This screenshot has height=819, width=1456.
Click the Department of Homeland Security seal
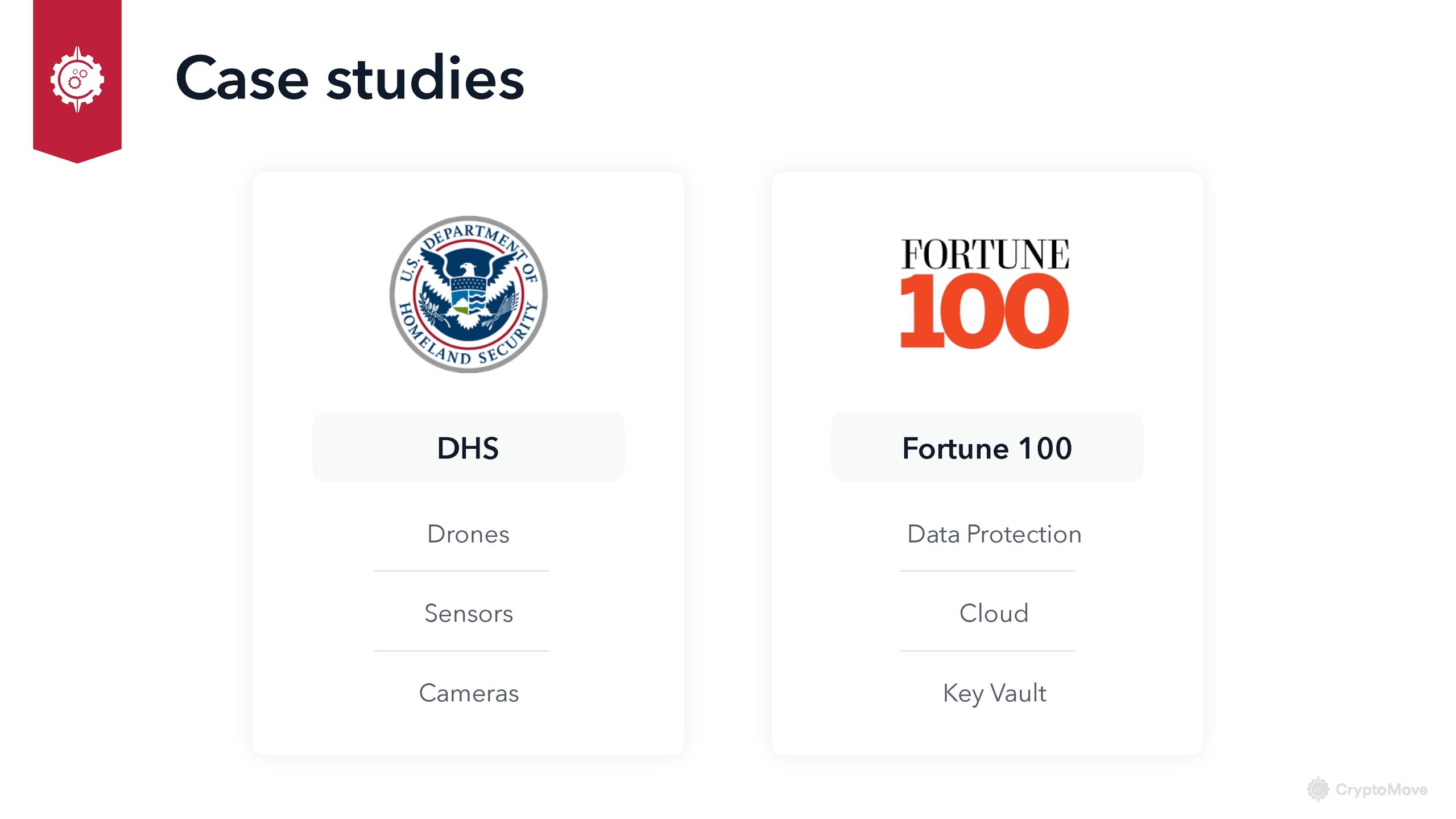(x=468, y=294)
